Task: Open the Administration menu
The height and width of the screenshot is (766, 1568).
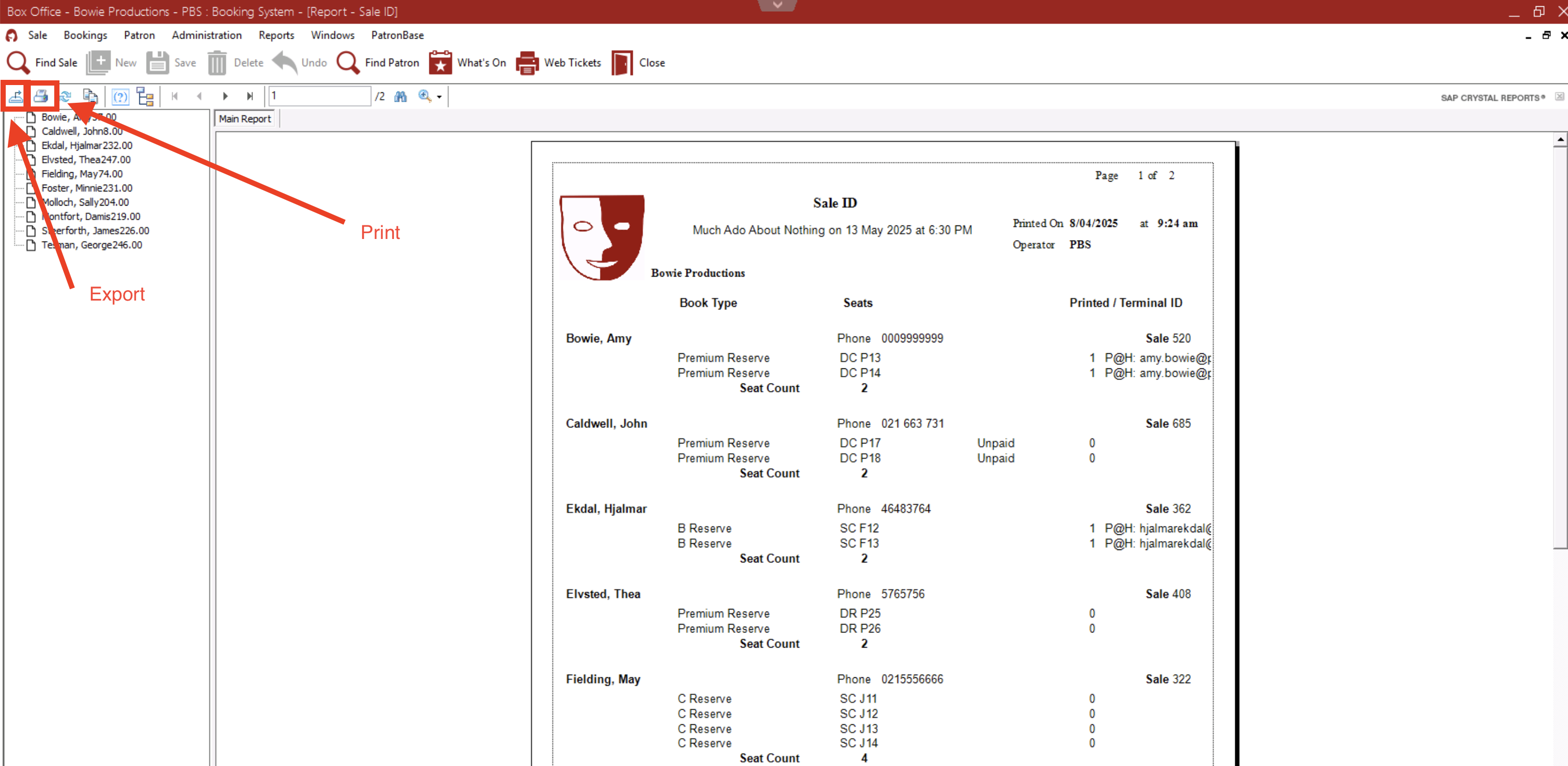Action: pos(207,35)
